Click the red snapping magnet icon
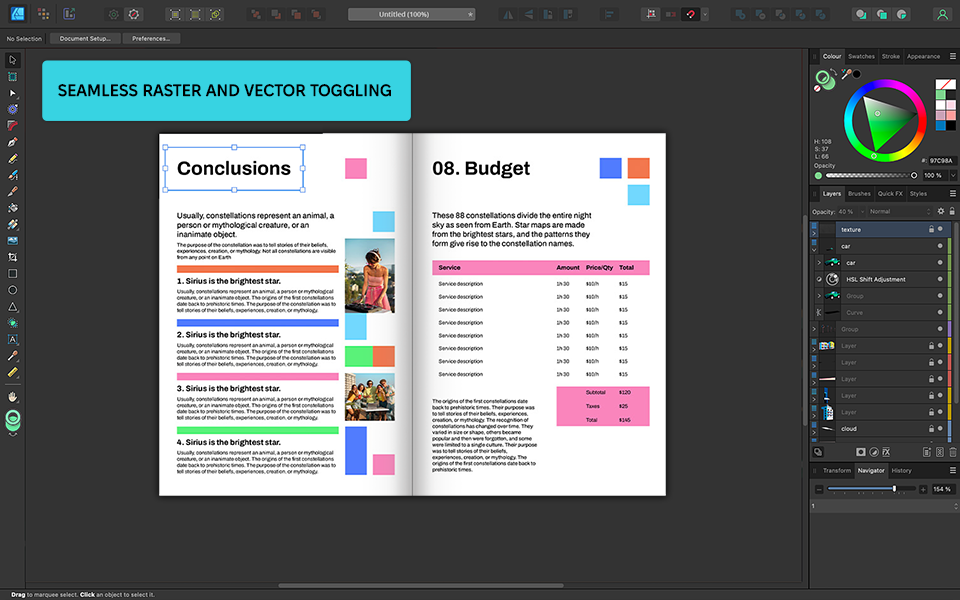Viewport: 960px width, 600px height. click(691, 14)
